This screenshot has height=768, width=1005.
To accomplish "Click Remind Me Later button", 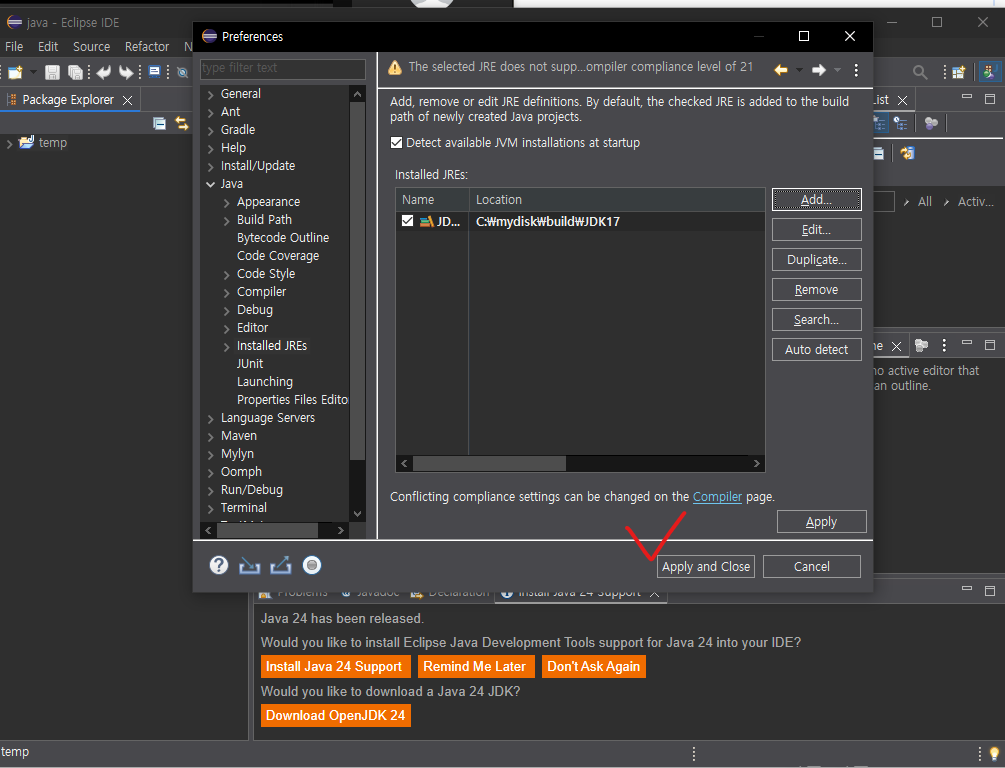I will click(x=474, y=667).
